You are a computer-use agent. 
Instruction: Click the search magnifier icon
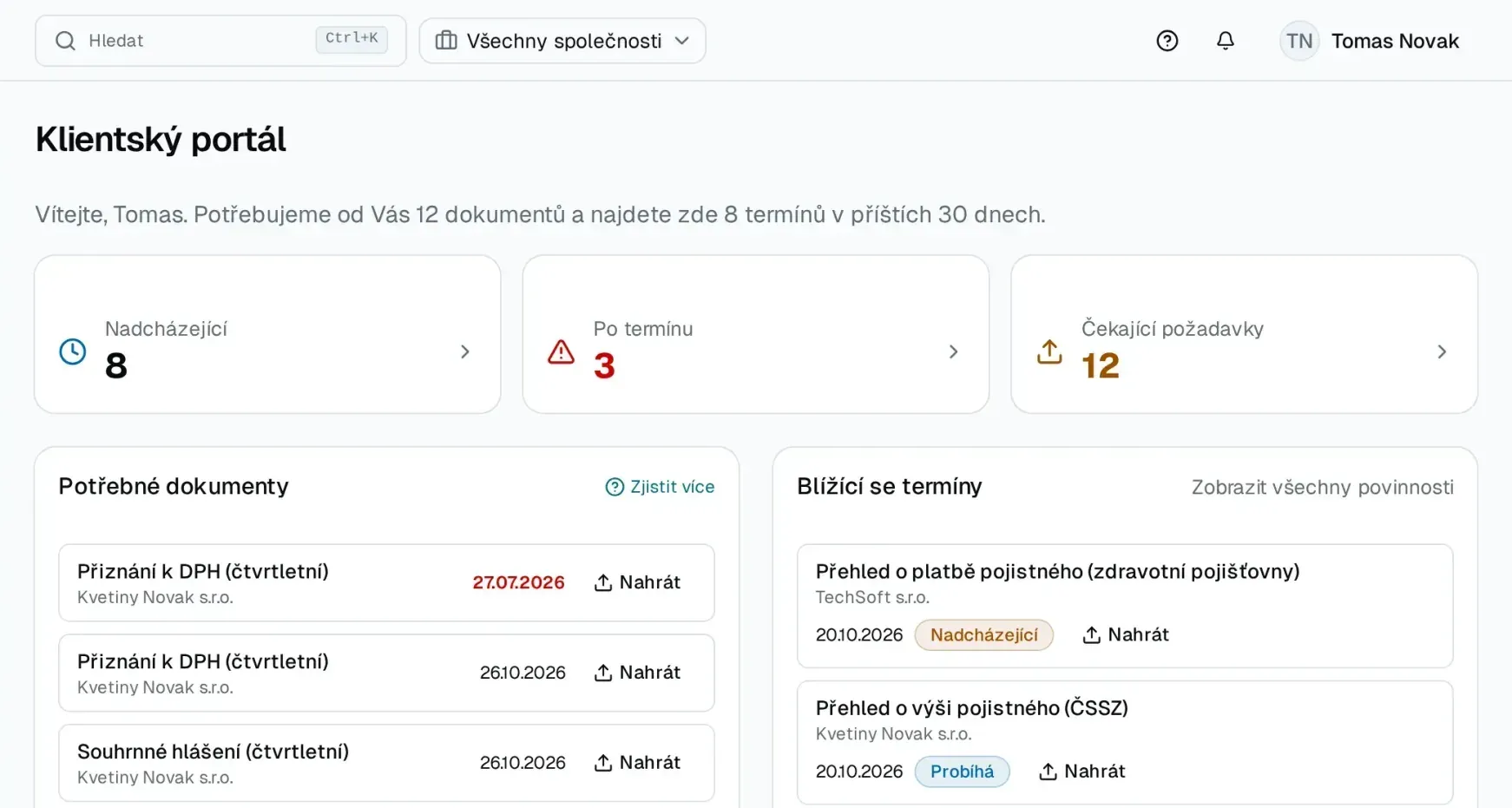click(x=65, y=41)
